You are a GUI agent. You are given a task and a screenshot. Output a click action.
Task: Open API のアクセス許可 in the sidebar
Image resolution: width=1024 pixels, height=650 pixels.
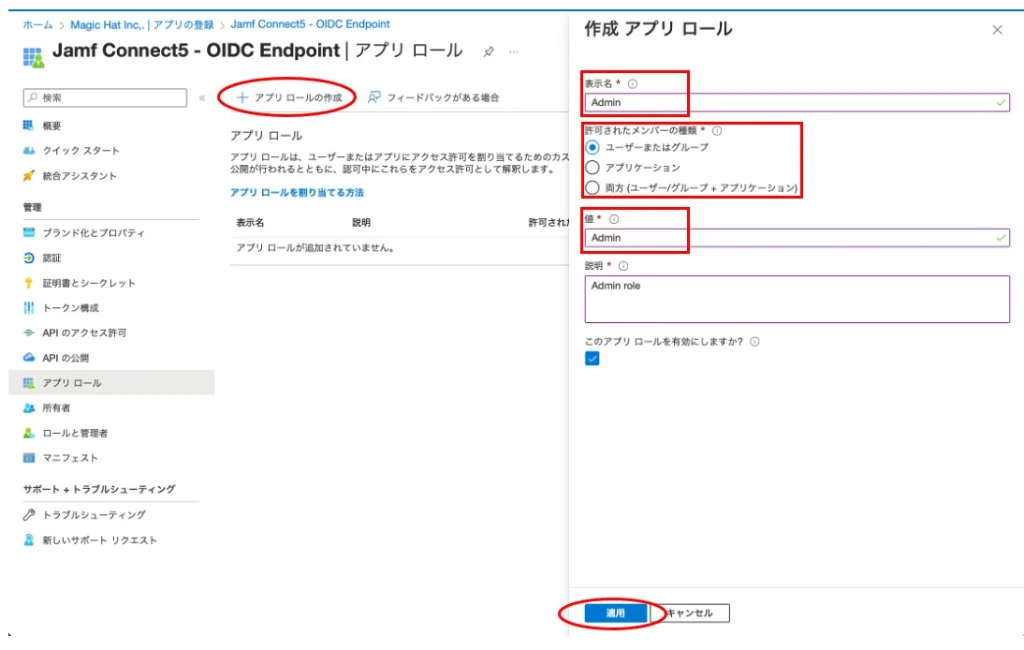pyautogui.click(x=84, y=333)
